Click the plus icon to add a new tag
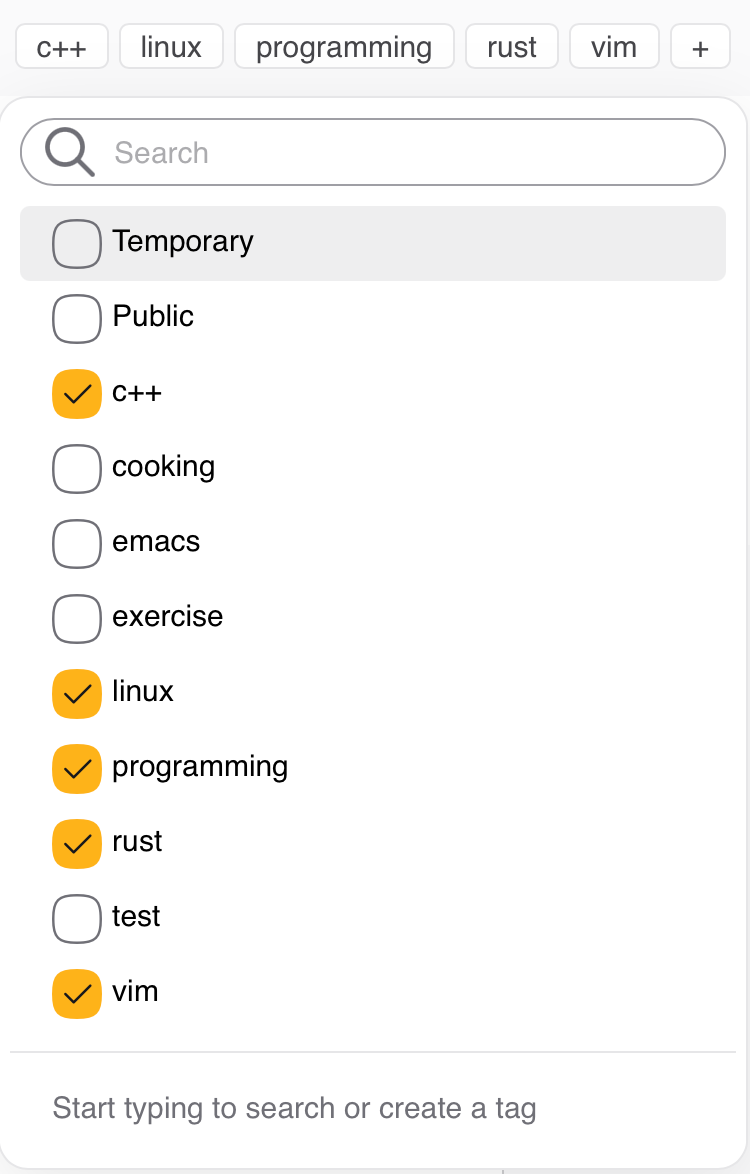750x1174 pixels. tap(700, 46)
